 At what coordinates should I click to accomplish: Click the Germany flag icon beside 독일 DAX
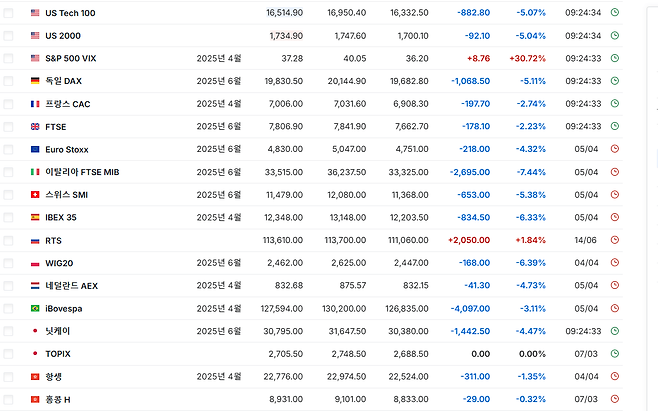(x=35, y=81)
